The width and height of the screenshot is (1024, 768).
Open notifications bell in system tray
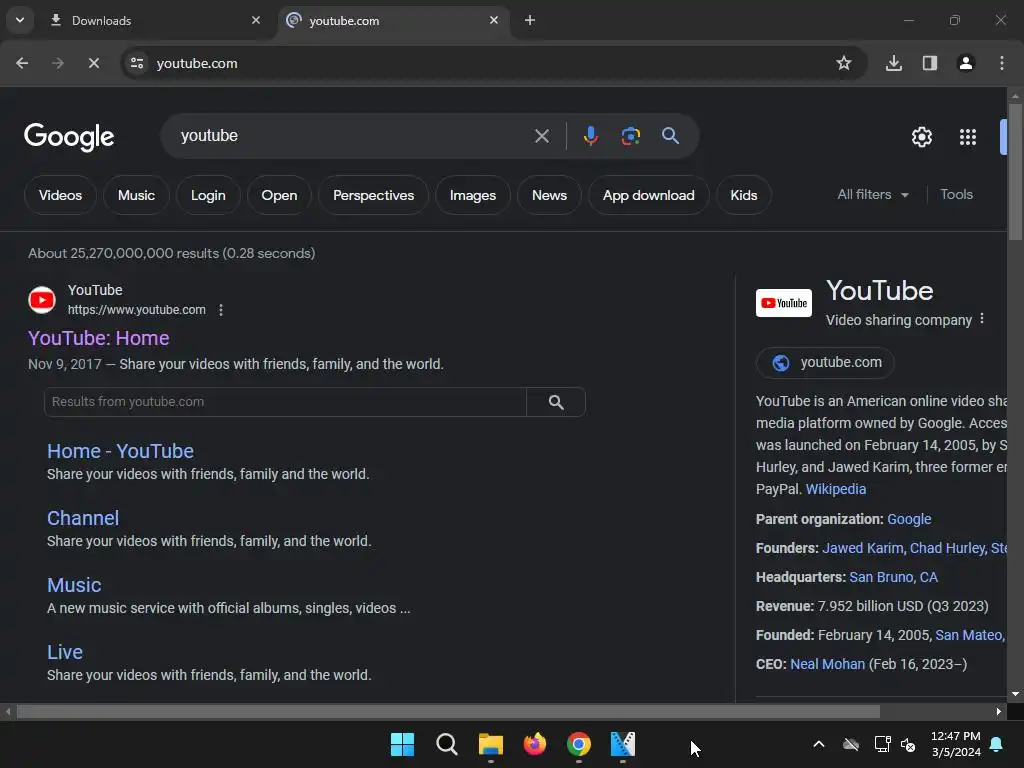click(997, 744)
